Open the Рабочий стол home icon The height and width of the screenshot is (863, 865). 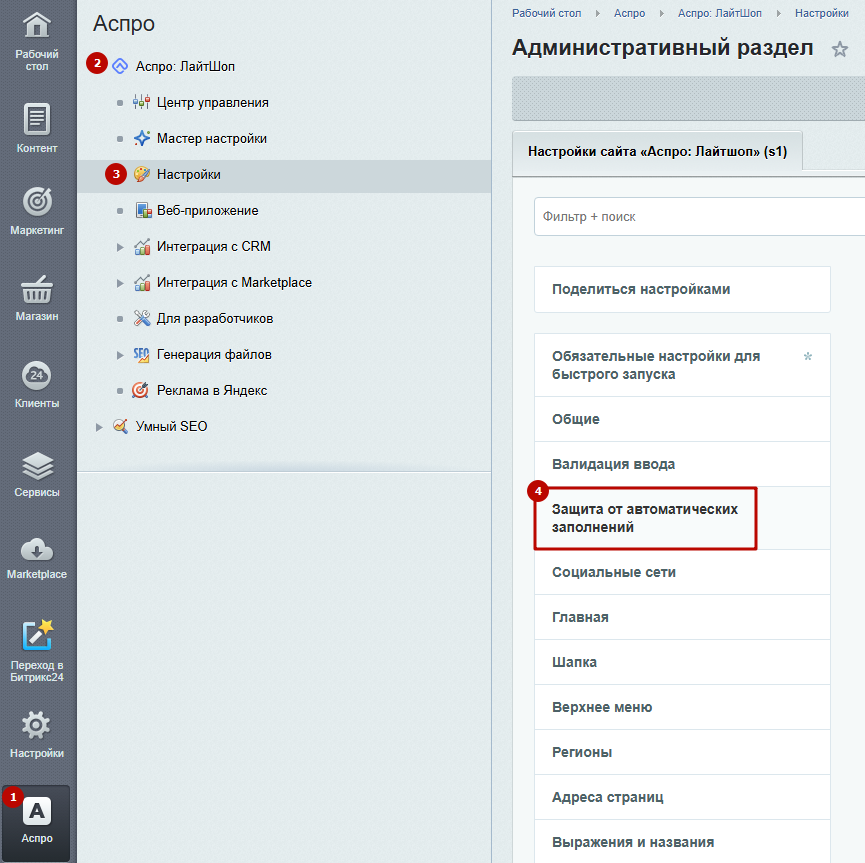(37, 25)
